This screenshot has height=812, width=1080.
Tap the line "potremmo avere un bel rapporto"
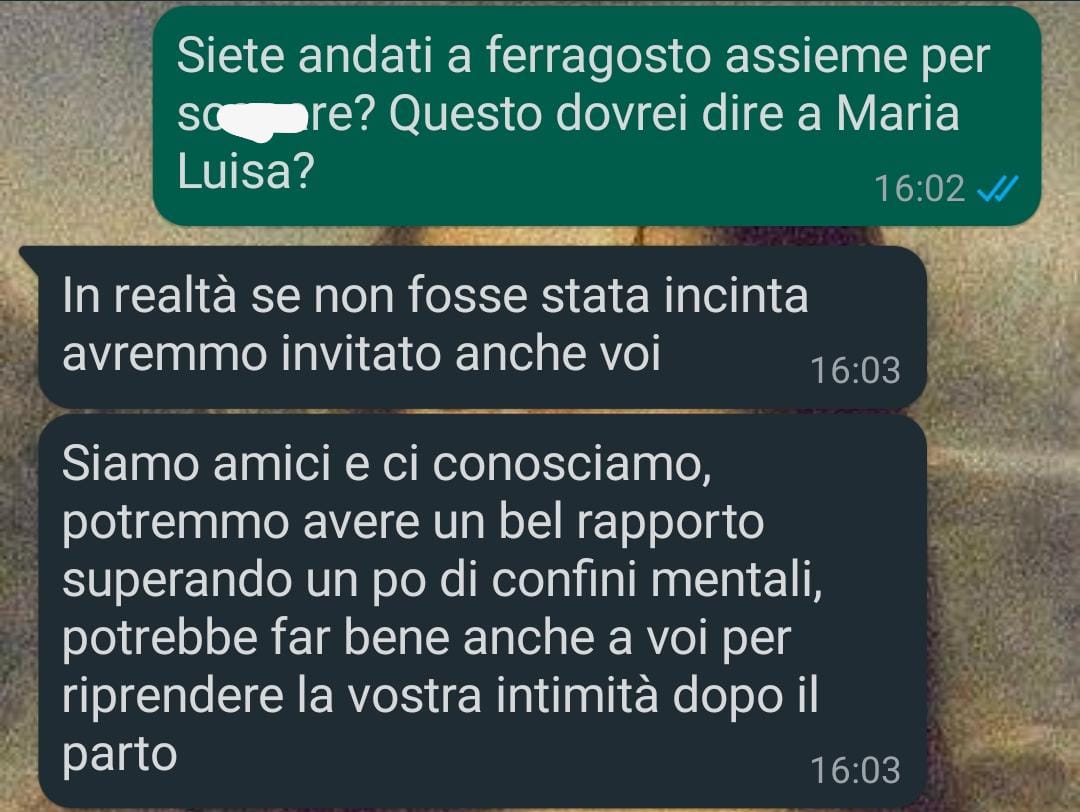pyautogui.click(x=413, y=523)
